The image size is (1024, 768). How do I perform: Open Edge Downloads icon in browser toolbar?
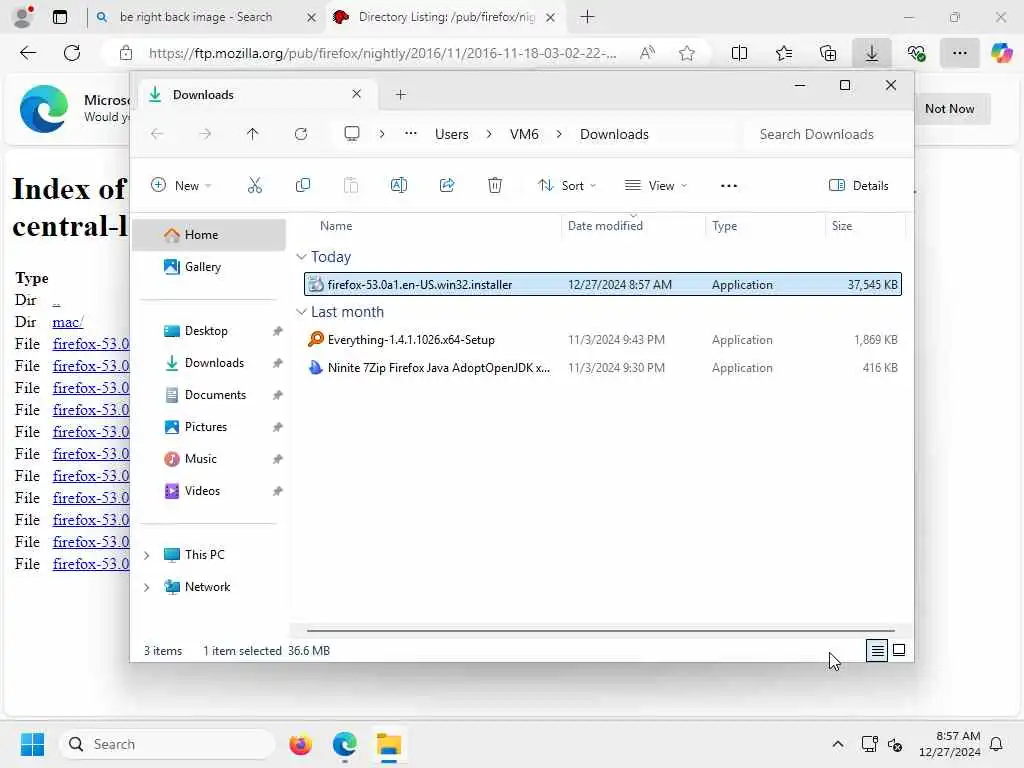point(872,53)
